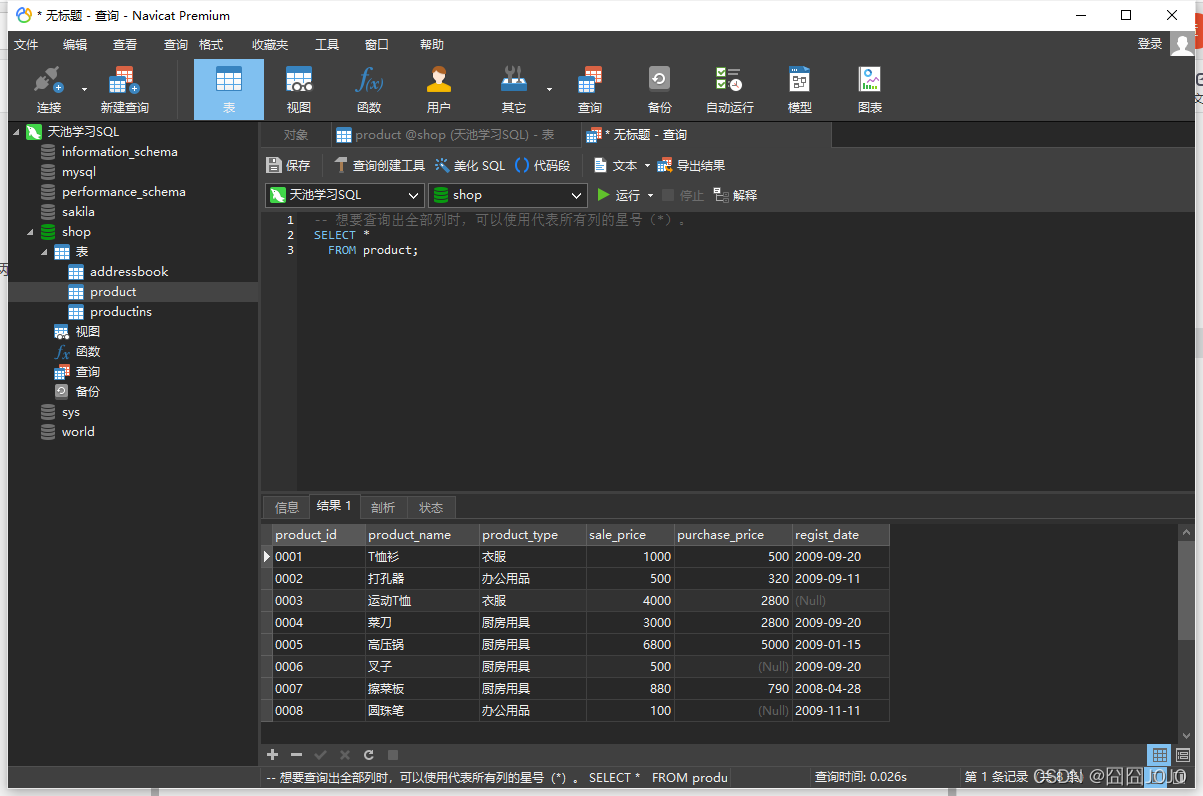Viewport: 1203px width, 796px height.
Task: Collapse the 表 tables tree node
Action: coord(45,252)
